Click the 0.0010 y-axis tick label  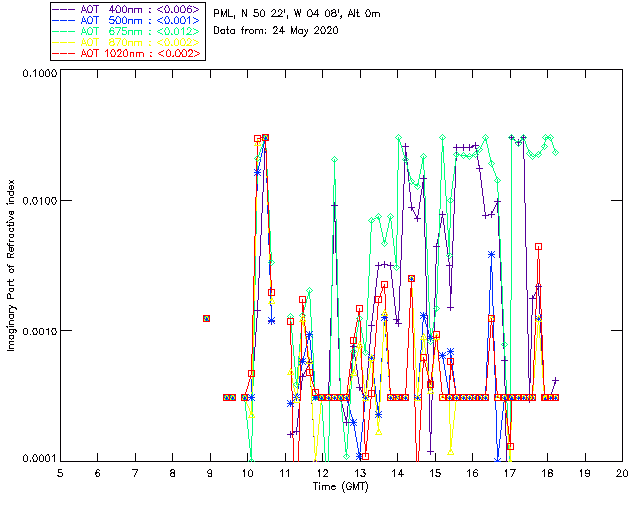tap(37, 331)
